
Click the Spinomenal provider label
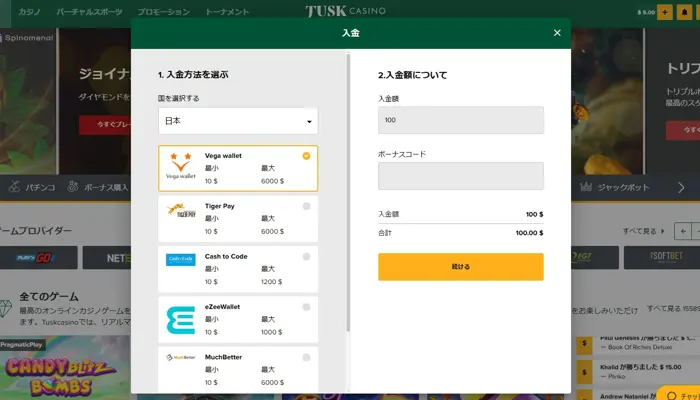(27, 38)
